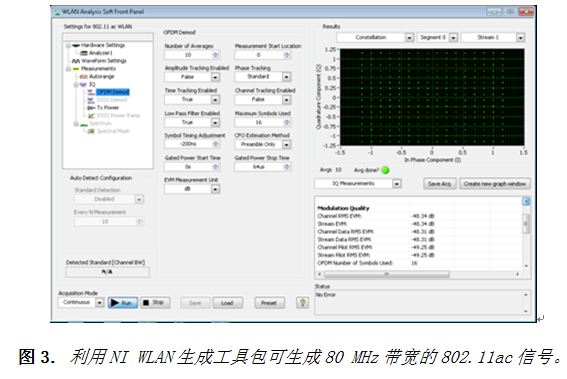Click the help lightbulb icon next to Preset
This screenshot has width=567, height=379.
(x=302, y=303)
